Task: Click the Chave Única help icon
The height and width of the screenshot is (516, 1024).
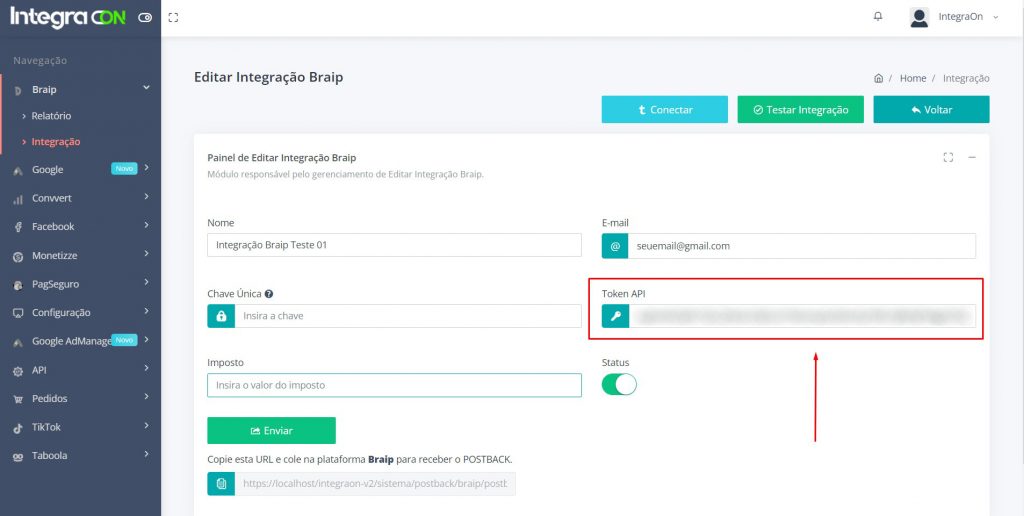Action: coord(270,294)
